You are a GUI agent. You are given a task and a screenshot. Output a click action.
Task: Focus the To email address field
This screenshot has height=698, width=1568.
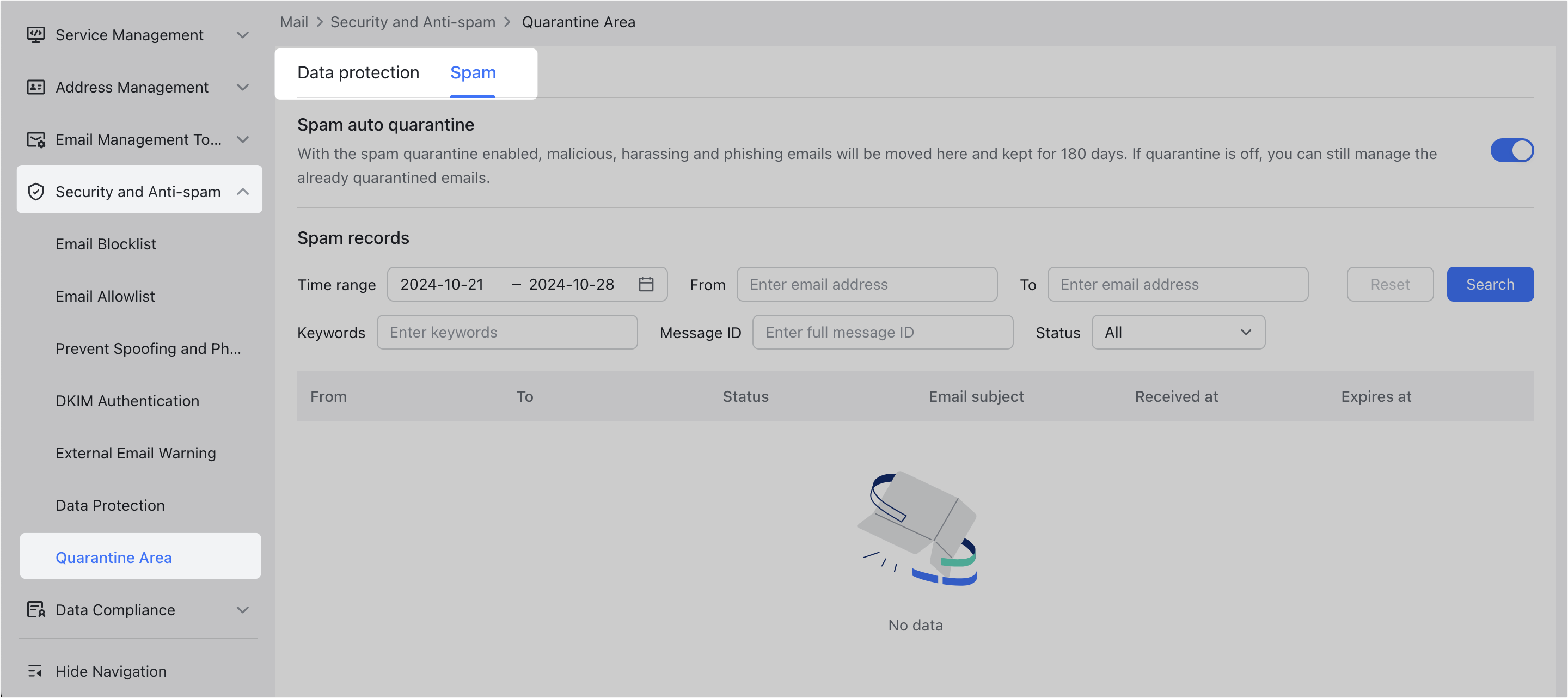point(1177,284)
